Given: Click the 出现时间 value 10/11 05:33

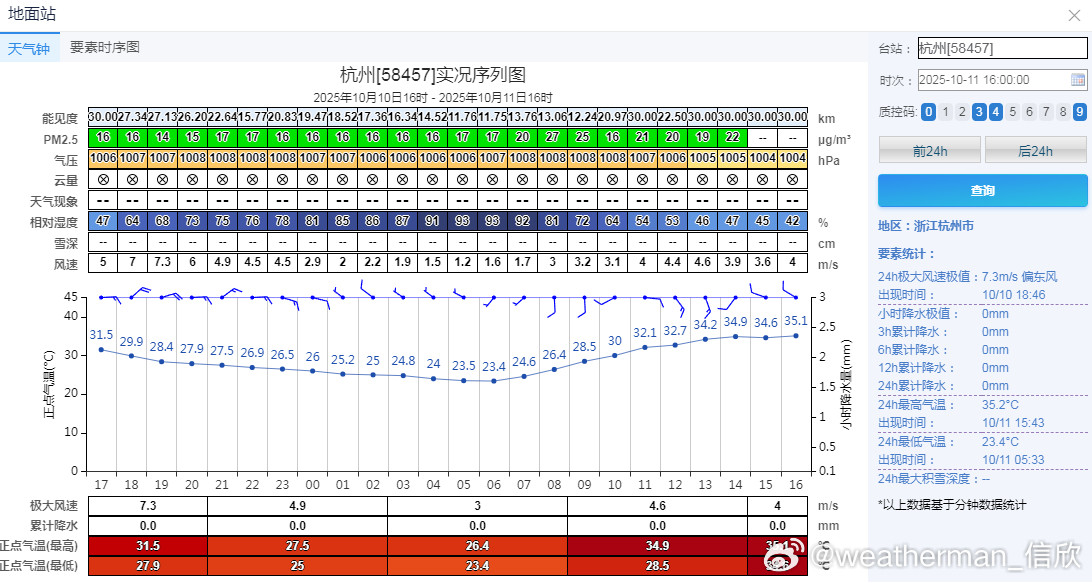Looking at the screenshot, I should (x=1013, y=460).
